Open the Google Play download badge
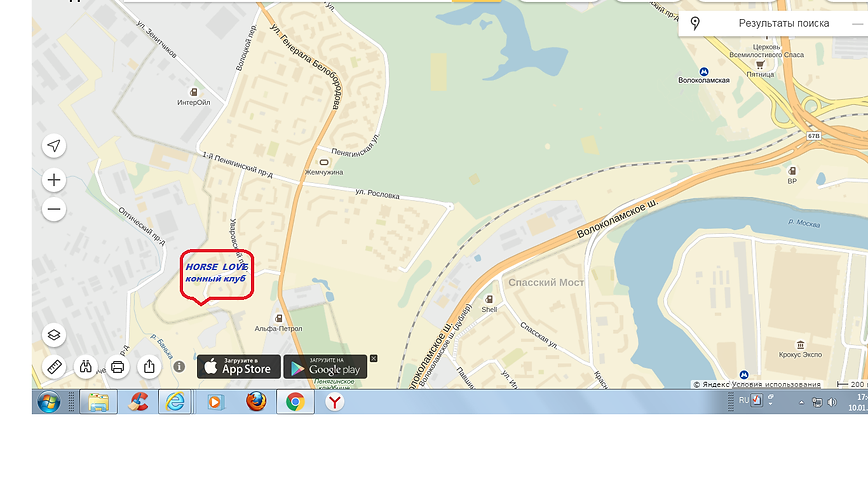868x488 pixels. pyautogui.click(x=326, y=367)
